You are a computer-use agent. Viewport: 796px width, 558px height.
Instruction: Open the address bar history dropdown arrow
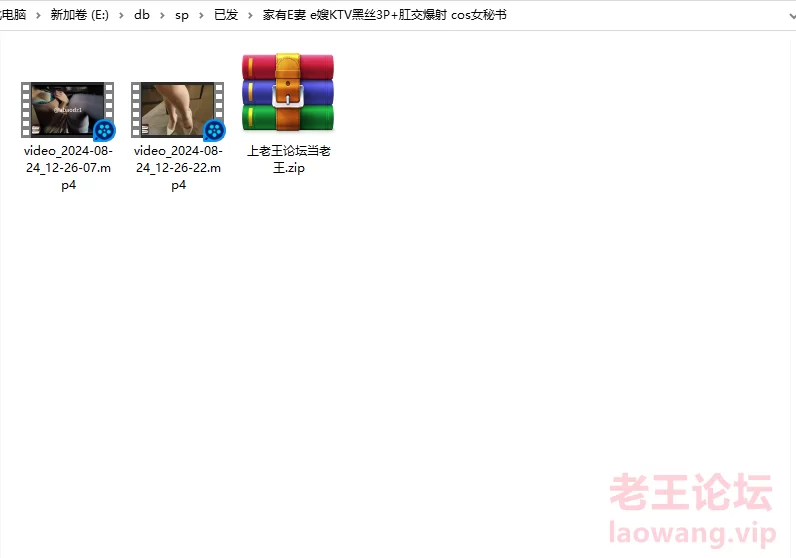(792, 16)
